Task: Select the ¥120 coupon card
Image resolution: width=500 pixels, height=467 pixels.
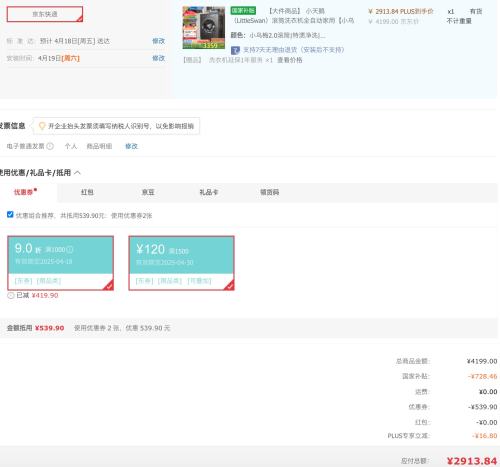Action: point(182,263)
